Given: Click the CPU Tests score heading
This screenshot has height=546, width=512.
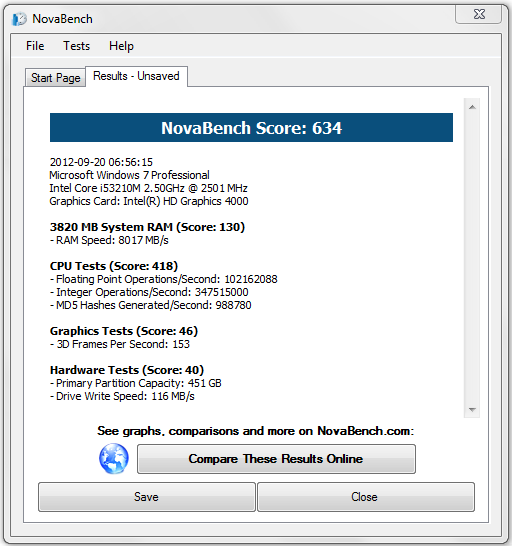Looking at the screenshot, I should (x=114, y=266).
